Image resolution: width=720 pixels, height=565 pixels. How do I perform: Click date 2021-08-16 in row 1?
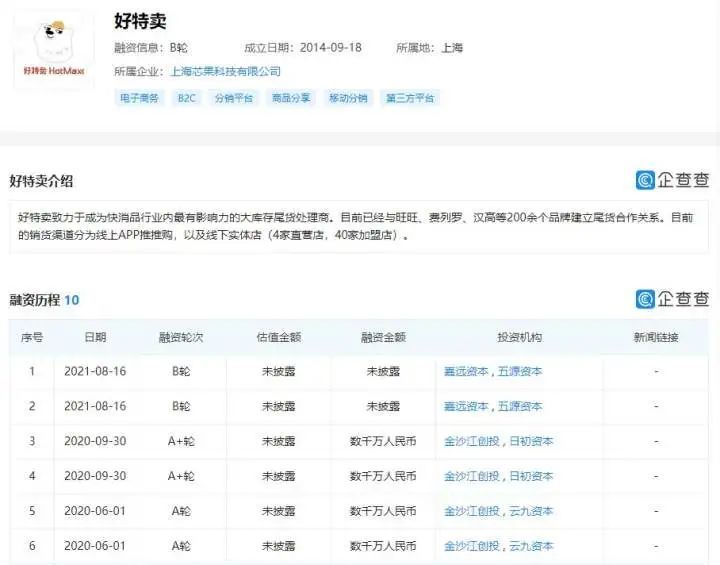[95, 371]
